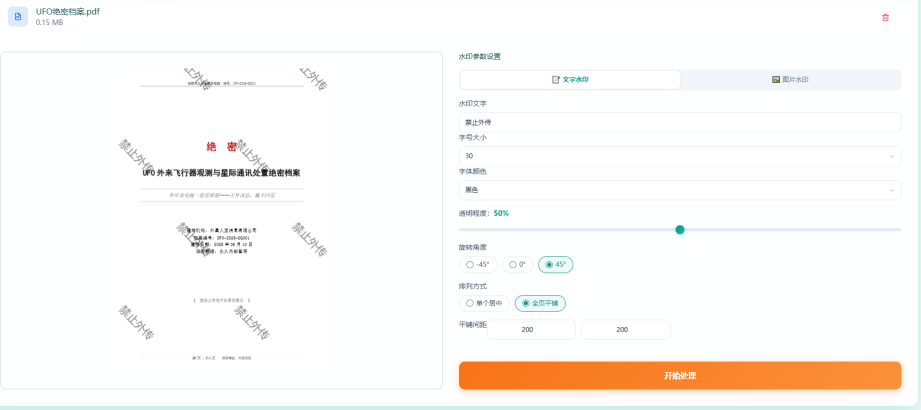The width and height of the screenshot is (921, 410).
Task: Click the 水印文字 input field
Action: (680, 122)
